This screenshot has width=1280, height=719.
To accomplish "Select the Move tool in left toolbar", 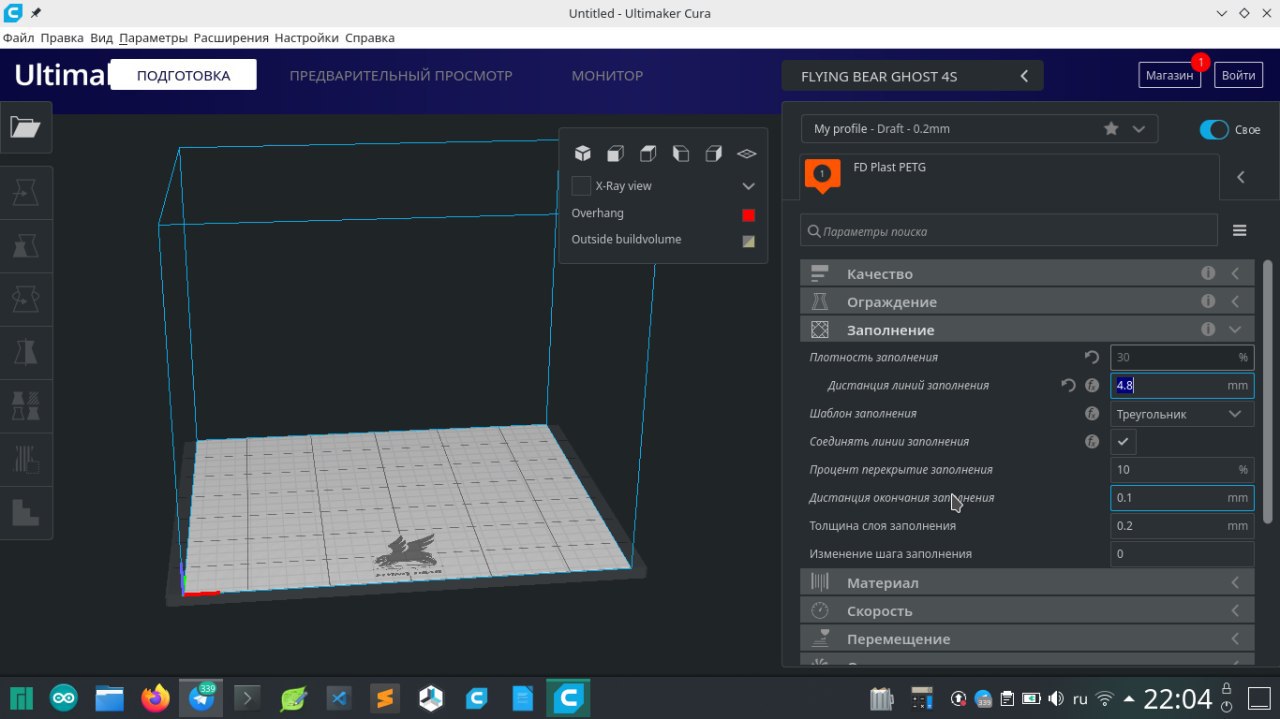I will click(x=25, y=191).
